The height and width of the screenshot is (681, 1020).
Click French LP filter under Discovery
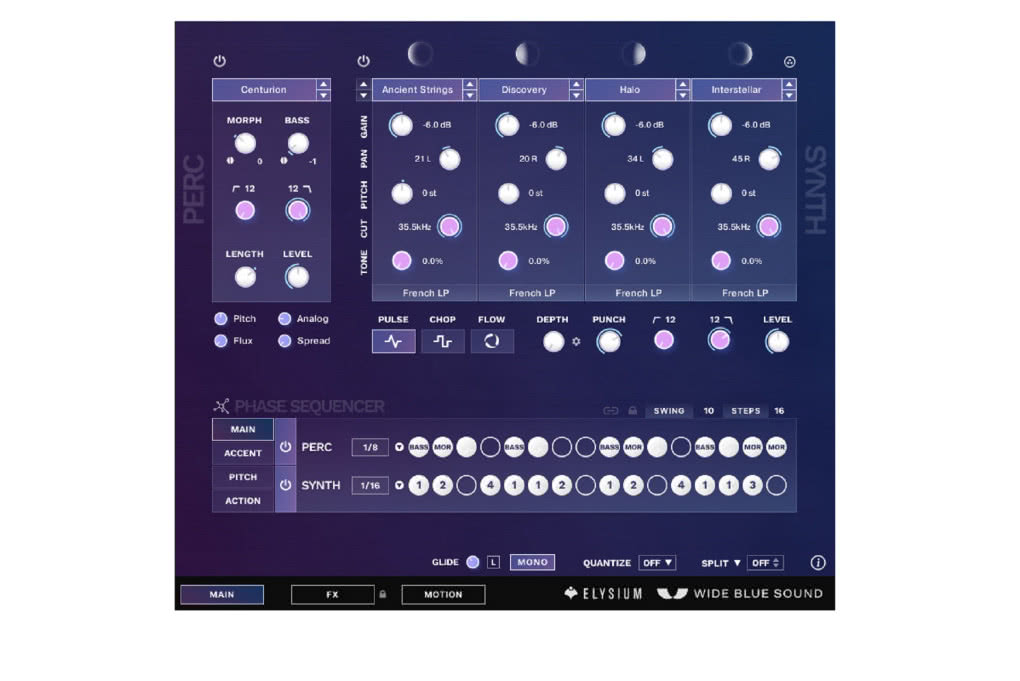click(x=532, y=293)
